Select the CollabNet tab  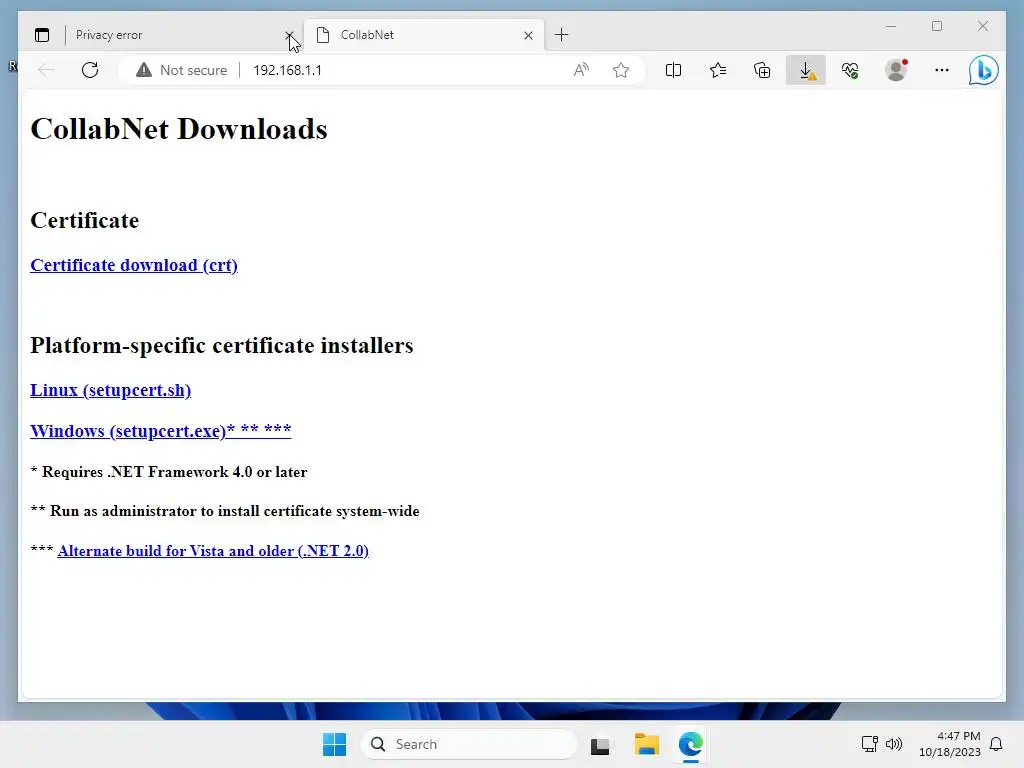pos(424,35)
